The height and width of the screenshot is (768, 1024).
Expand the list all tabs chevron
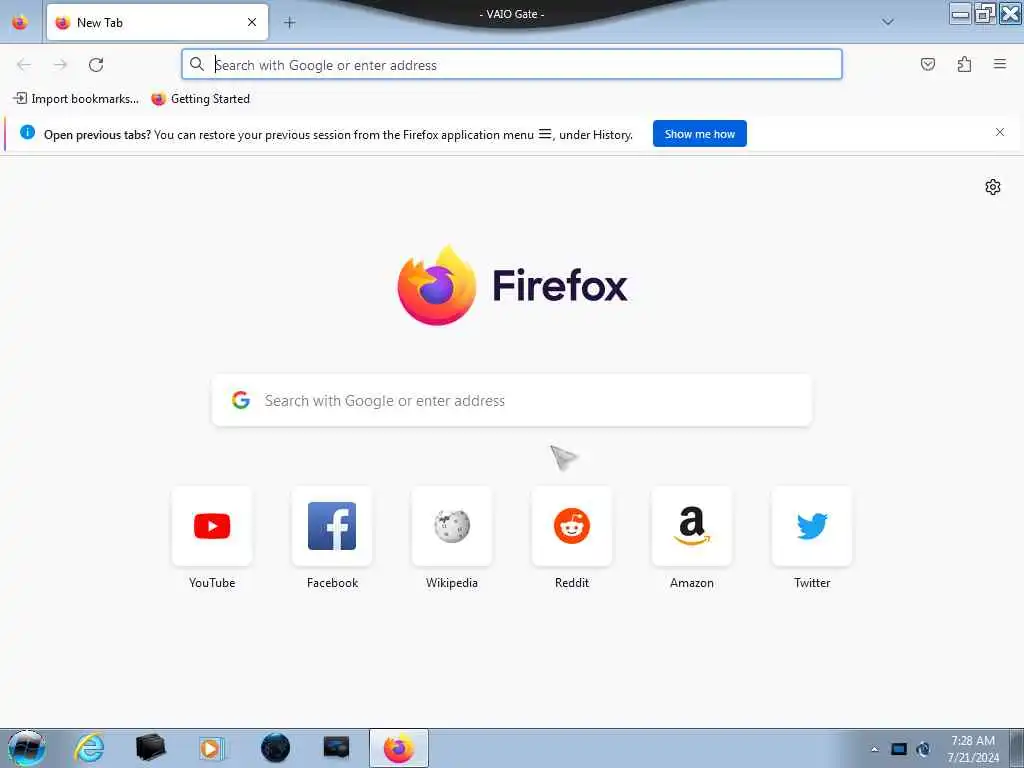pyautogui.click(x=888, y=22)
